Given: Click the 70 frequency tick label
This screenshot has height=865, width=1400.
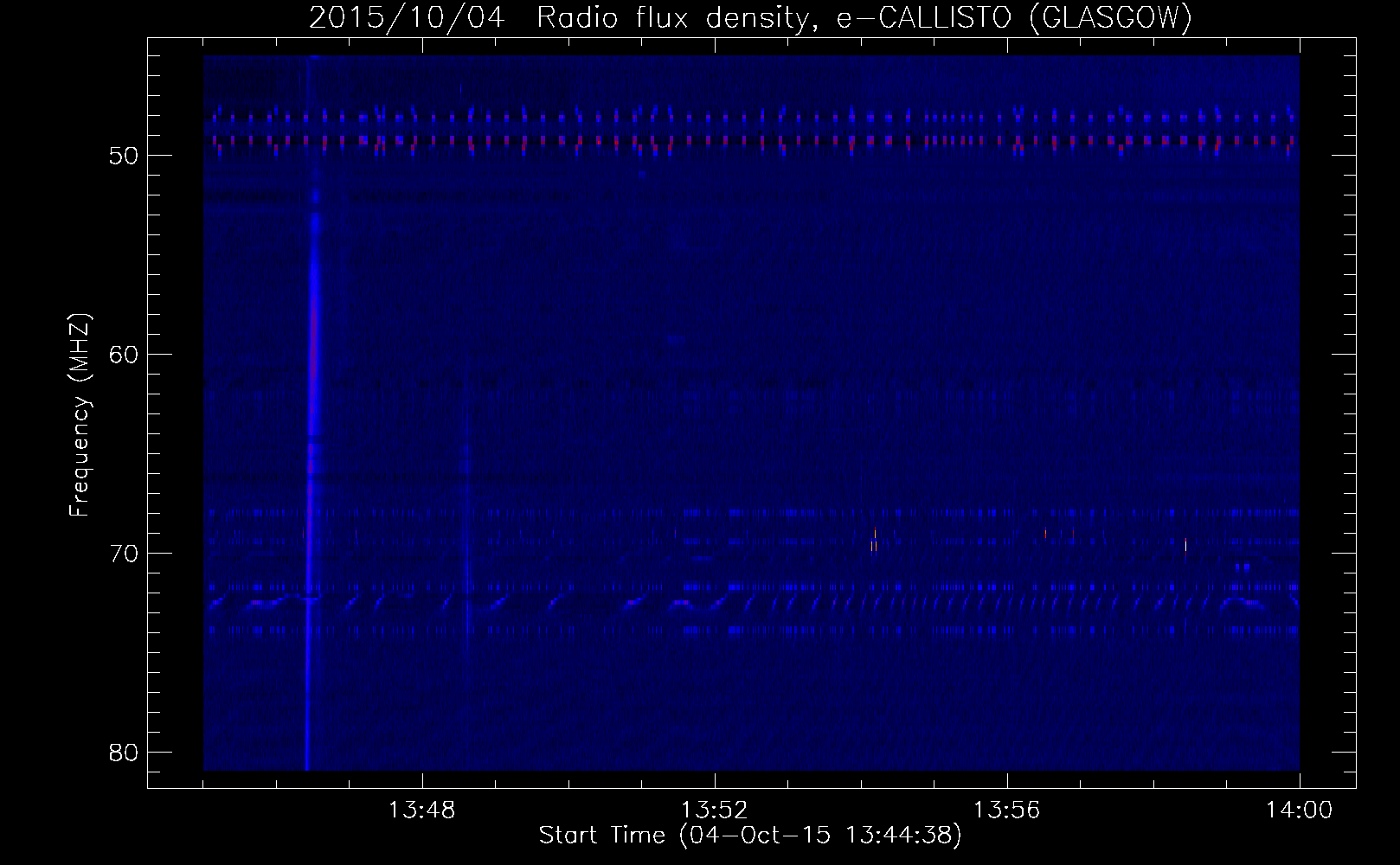Looking at the screenshot, I should pyautogui.click(x=125, y=554).
